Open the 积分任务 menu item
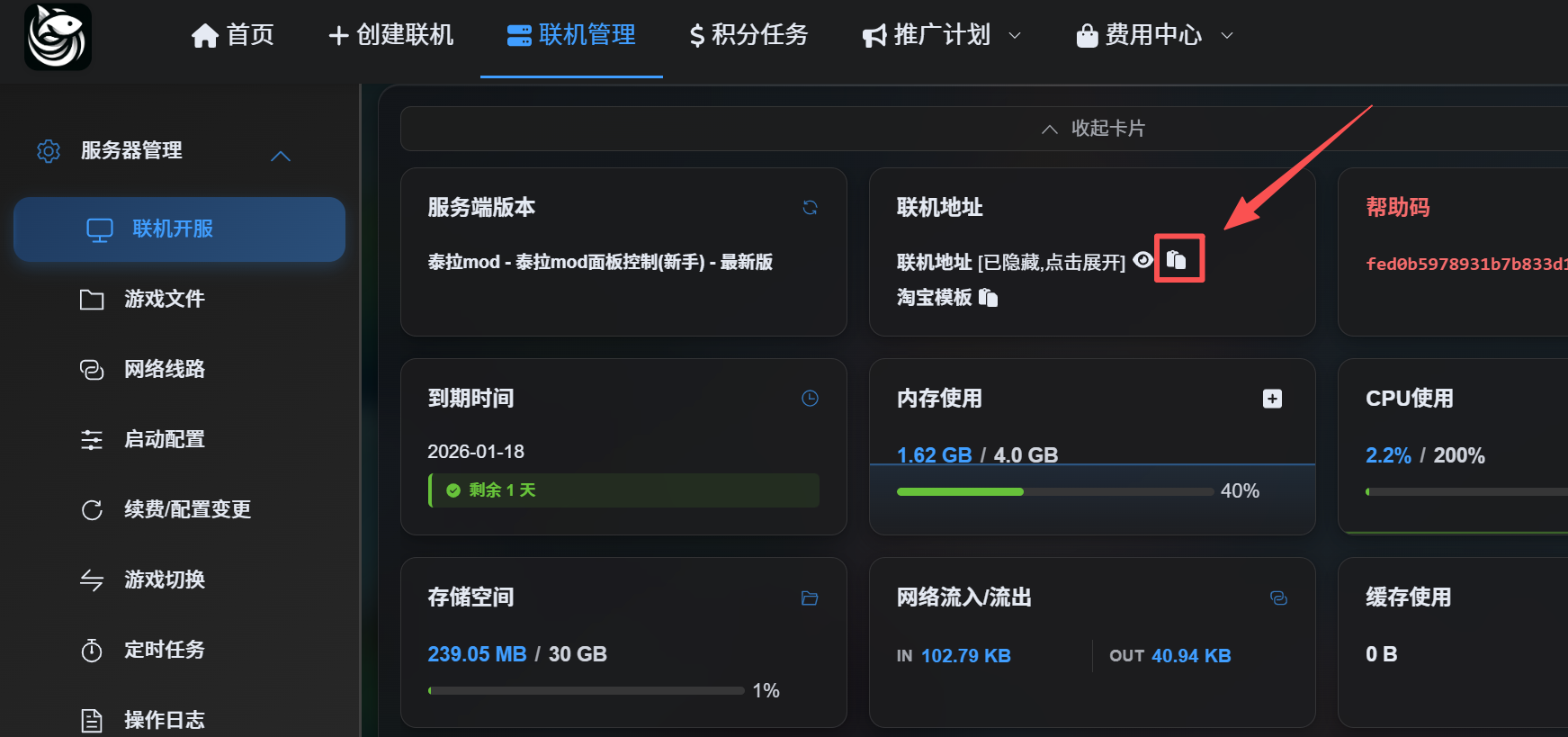The height and width of the screenshot is (737, 1568). point(748,35)
